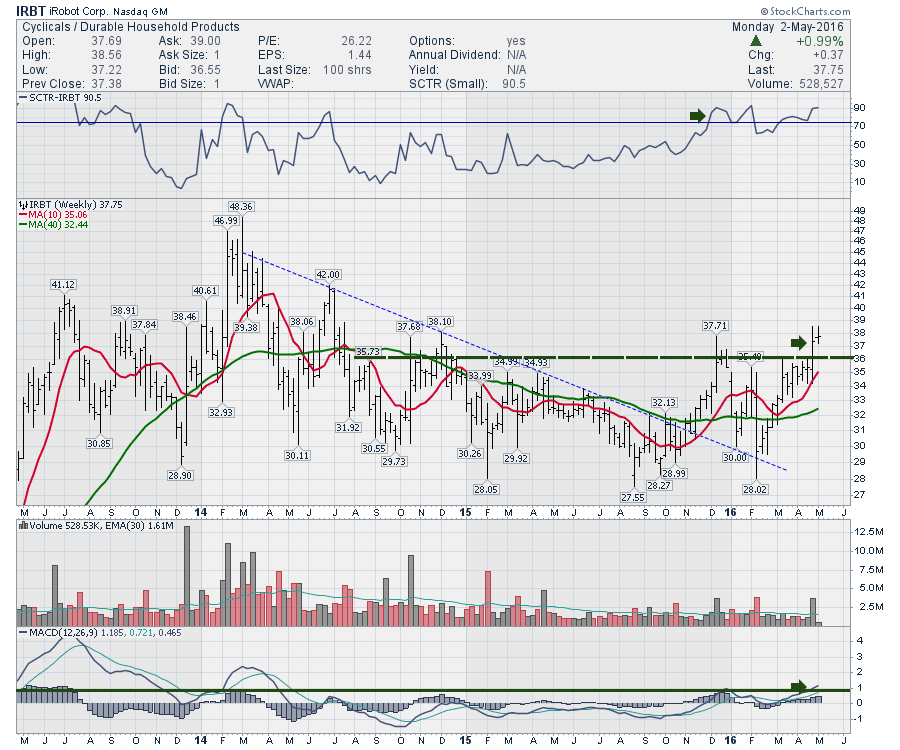
Task: Click the Open value 37.69
Action: pos(106,41)
